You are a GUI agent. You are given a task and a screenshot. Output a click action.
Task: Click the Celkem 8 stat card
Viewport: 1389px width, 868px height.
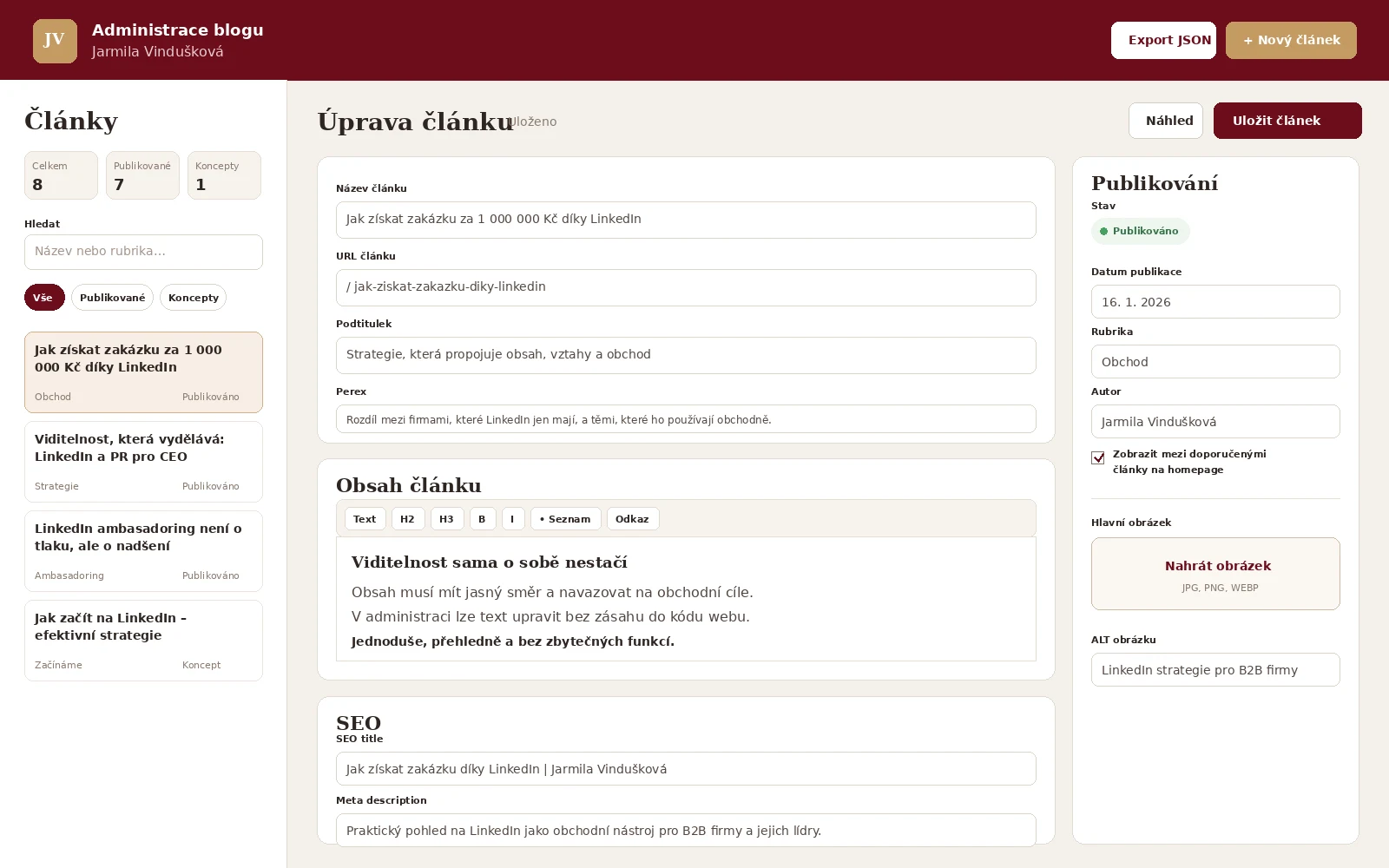[x=61, y=175]
